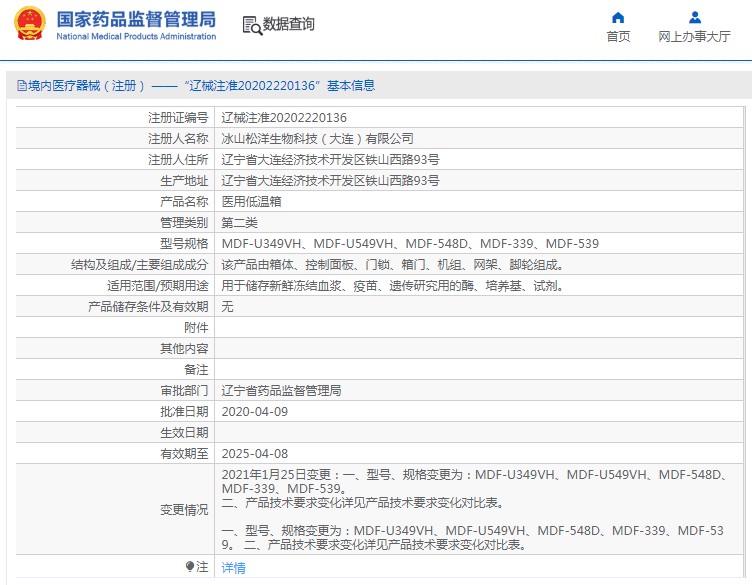
Task: Click 型号规格 model list value
Action: pyautogui.click(x=410, y=244)
